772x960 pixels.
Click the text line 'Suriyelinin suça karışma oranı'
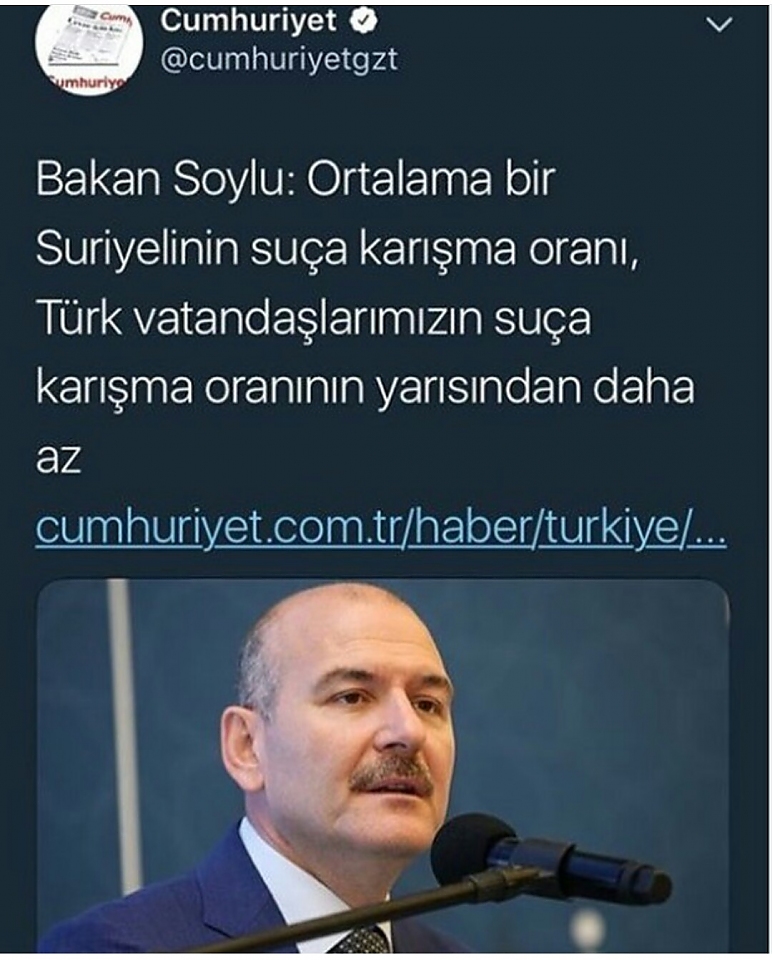point(338,250)
